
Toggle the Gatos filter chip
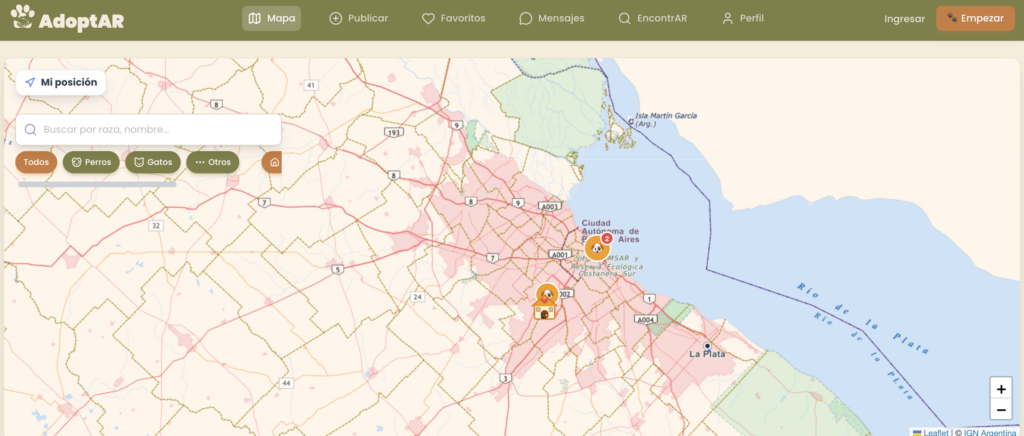[152, 162]
